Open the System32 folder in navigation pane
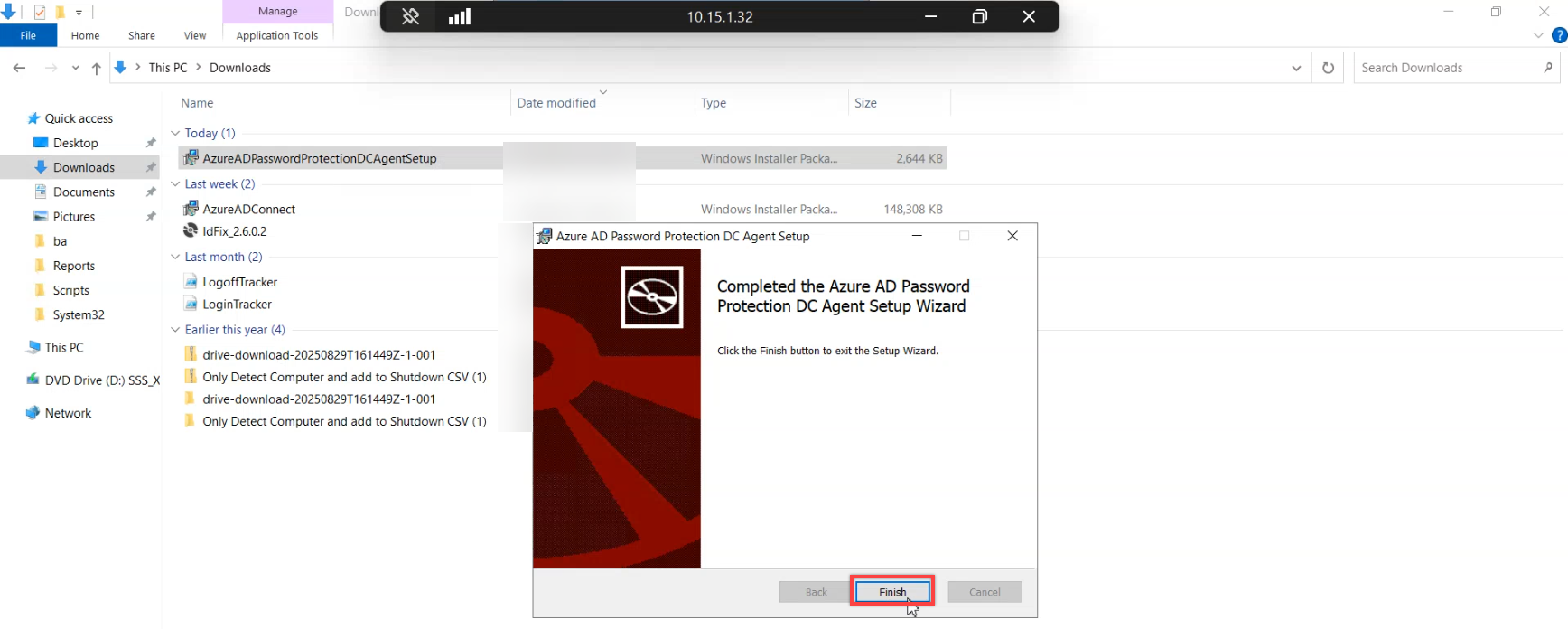This screenshot has width=1568, height=629. 79,314
